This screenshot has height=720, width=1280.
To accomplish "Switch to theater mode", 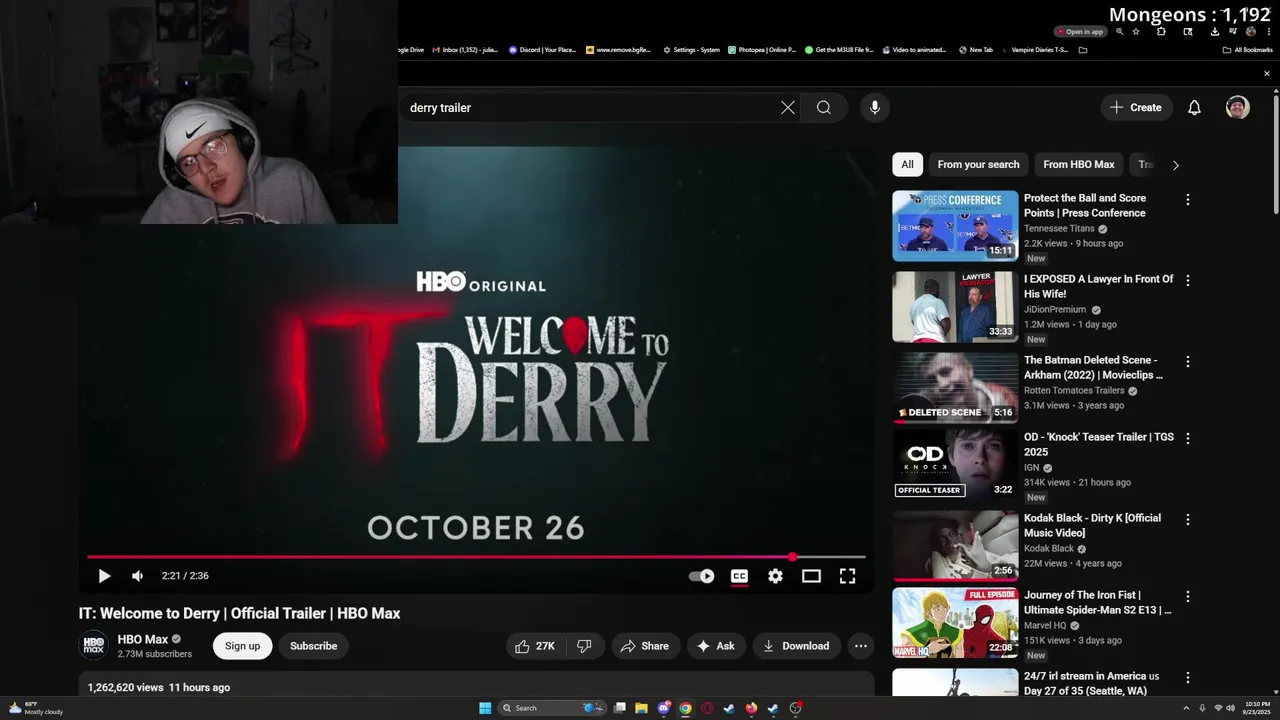I will (811, 576).
